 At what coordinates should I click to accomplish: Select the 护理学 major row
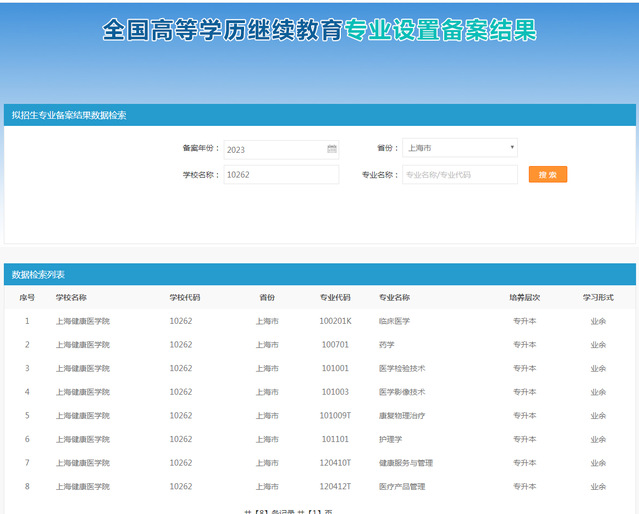[x=390, y=439]
